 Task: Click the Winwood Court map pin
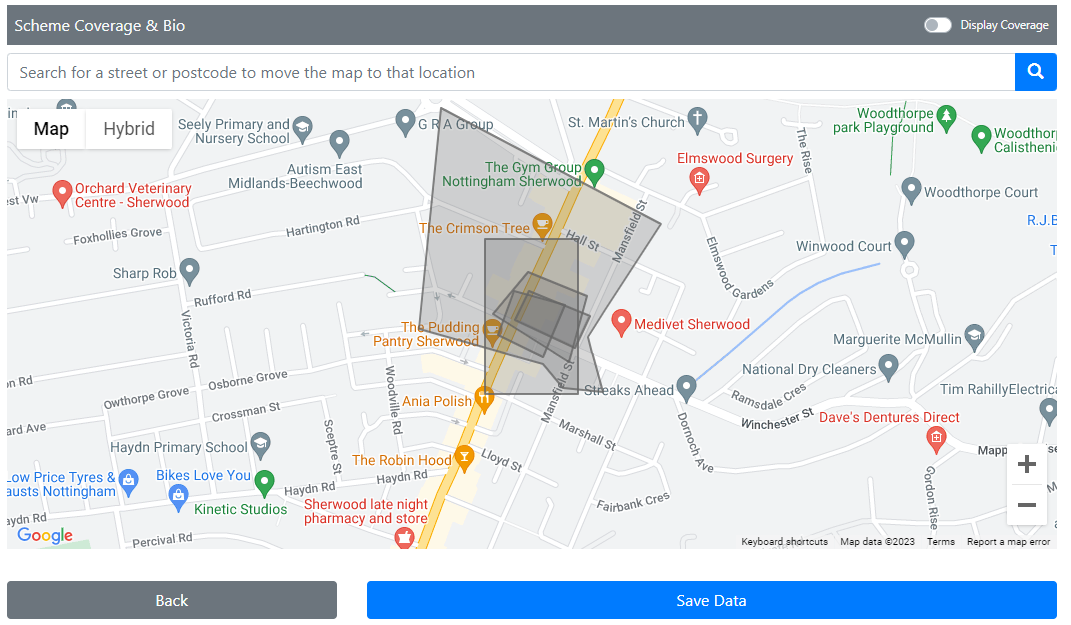904,245
